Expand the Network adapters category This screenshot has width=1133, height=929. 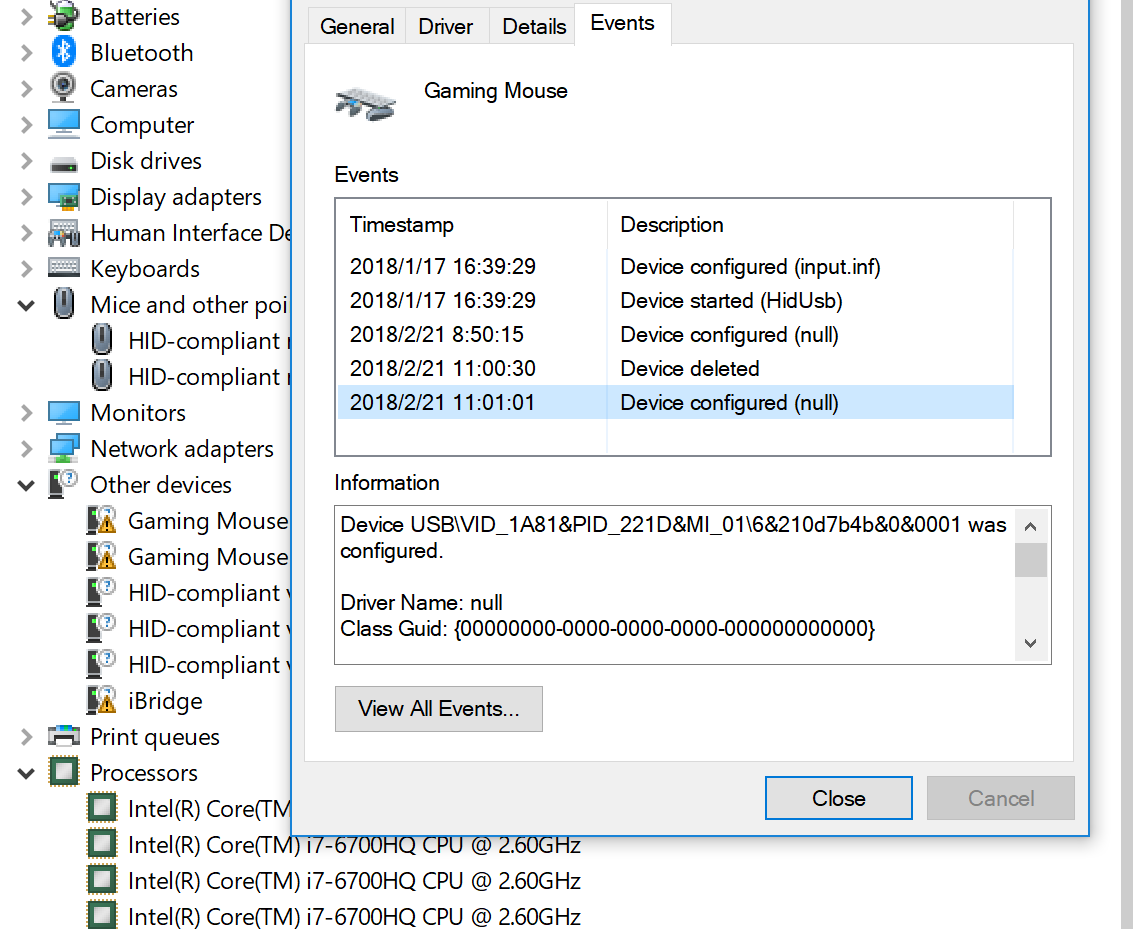(26, 449)
